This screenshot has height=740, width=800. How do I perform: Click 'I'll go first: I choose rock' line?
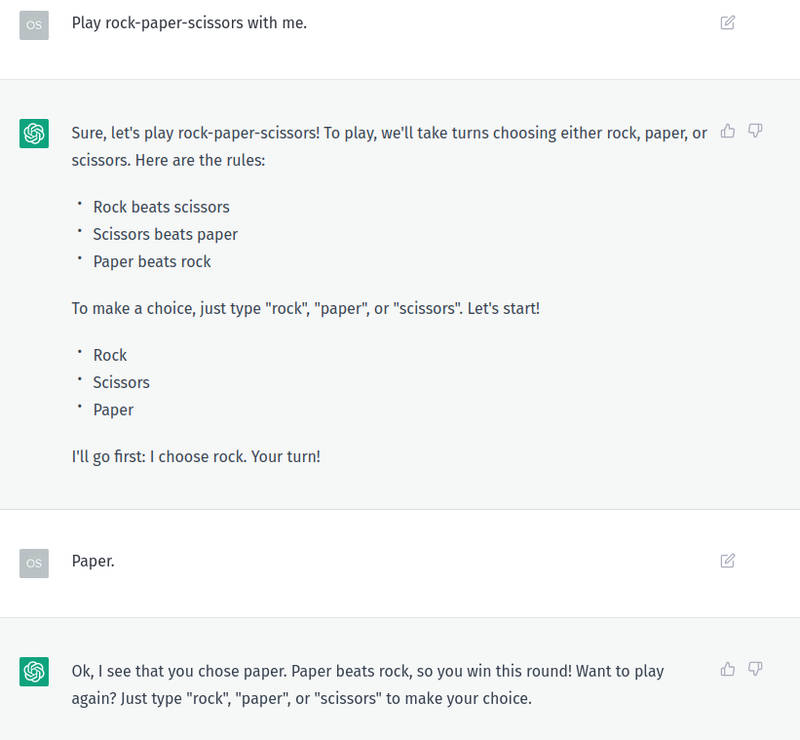(x=196, y=457)
